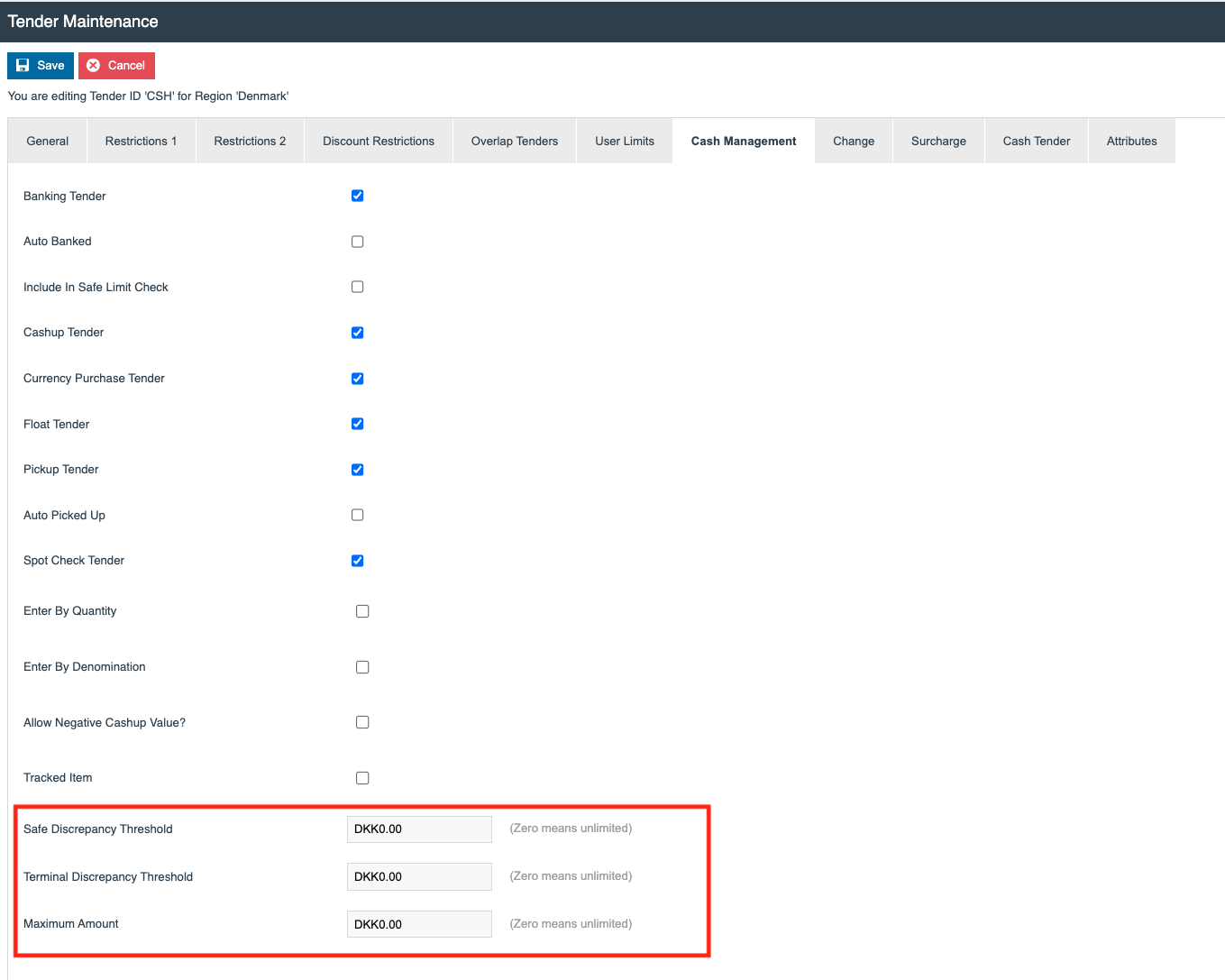This screenshot has height=980, width=1225.
Task: Click the Terminal Discrepancy Threshold amount field
Action: pyautogui.click(x=419, y=876)
